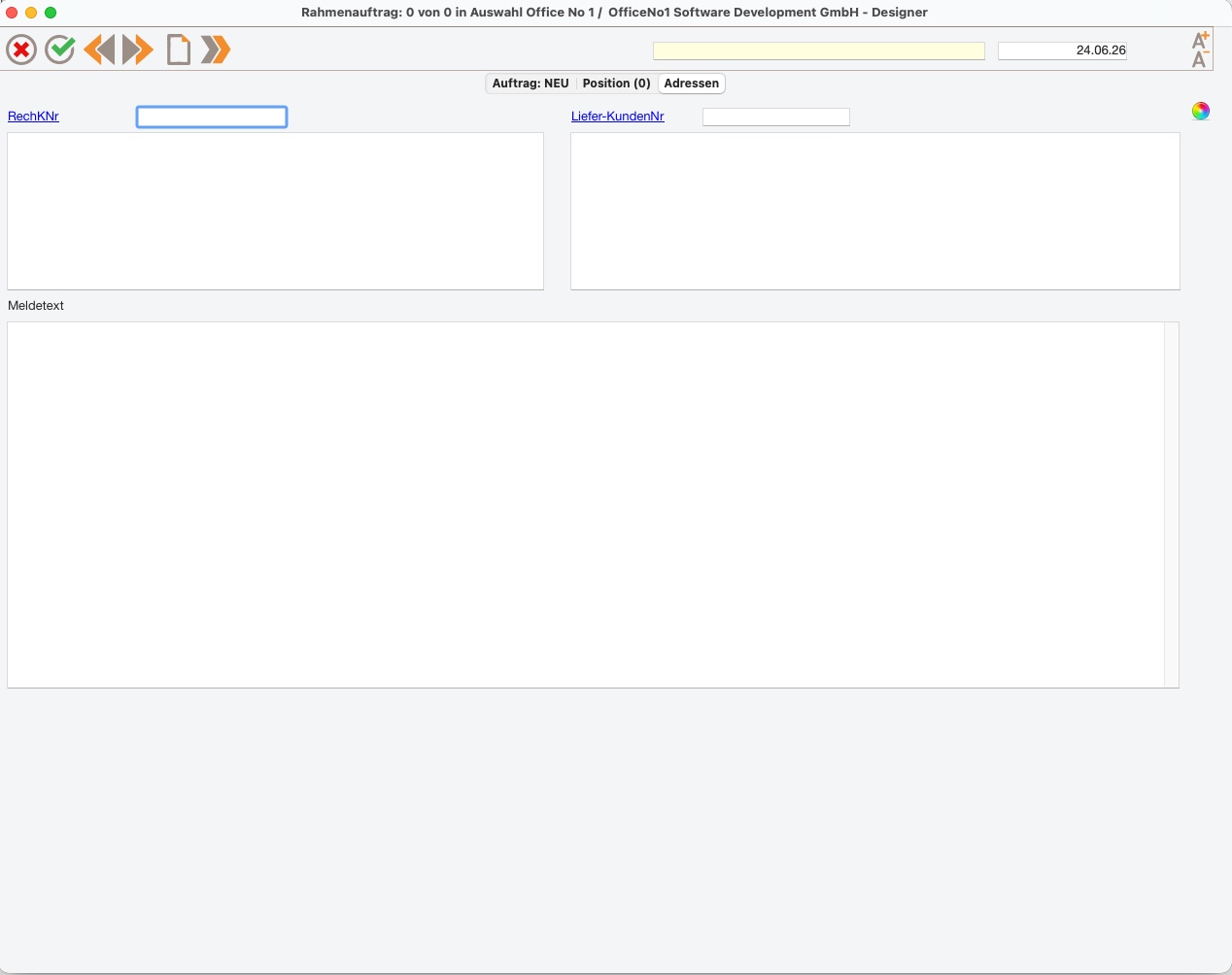This screenshot has width=1232, height=975.
Task: Click the orange double chevron icon
Action: pyautogui.click(x=216, y=50)
